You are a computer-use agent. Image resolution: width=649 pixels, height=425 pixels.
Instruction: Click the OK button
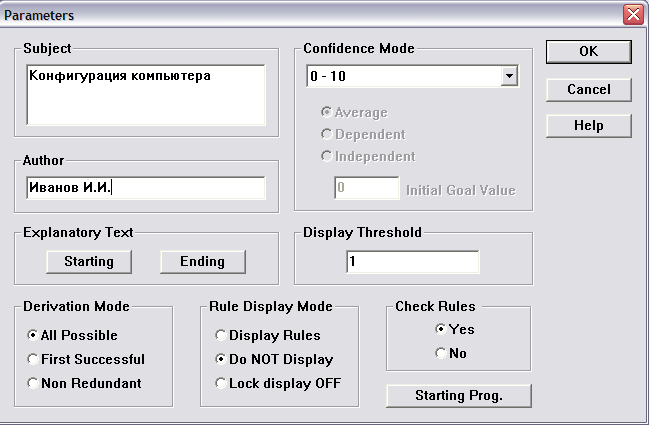[589, 52]
